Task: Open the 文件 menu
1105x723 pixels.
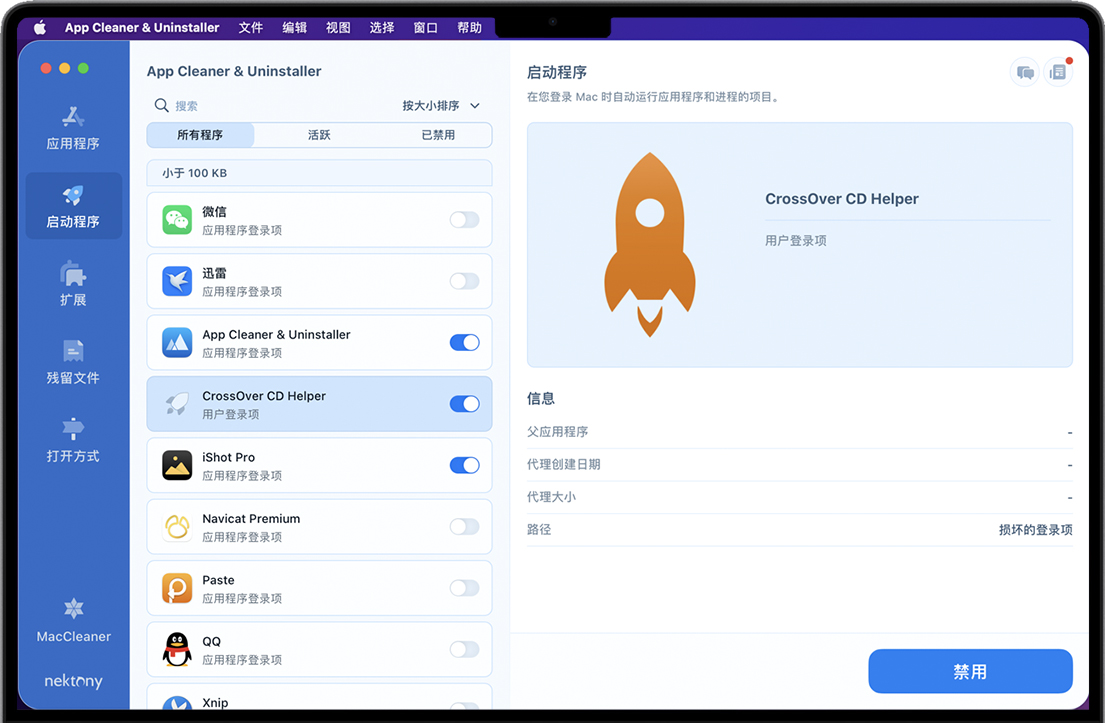Action: click(x=250, y=27)
